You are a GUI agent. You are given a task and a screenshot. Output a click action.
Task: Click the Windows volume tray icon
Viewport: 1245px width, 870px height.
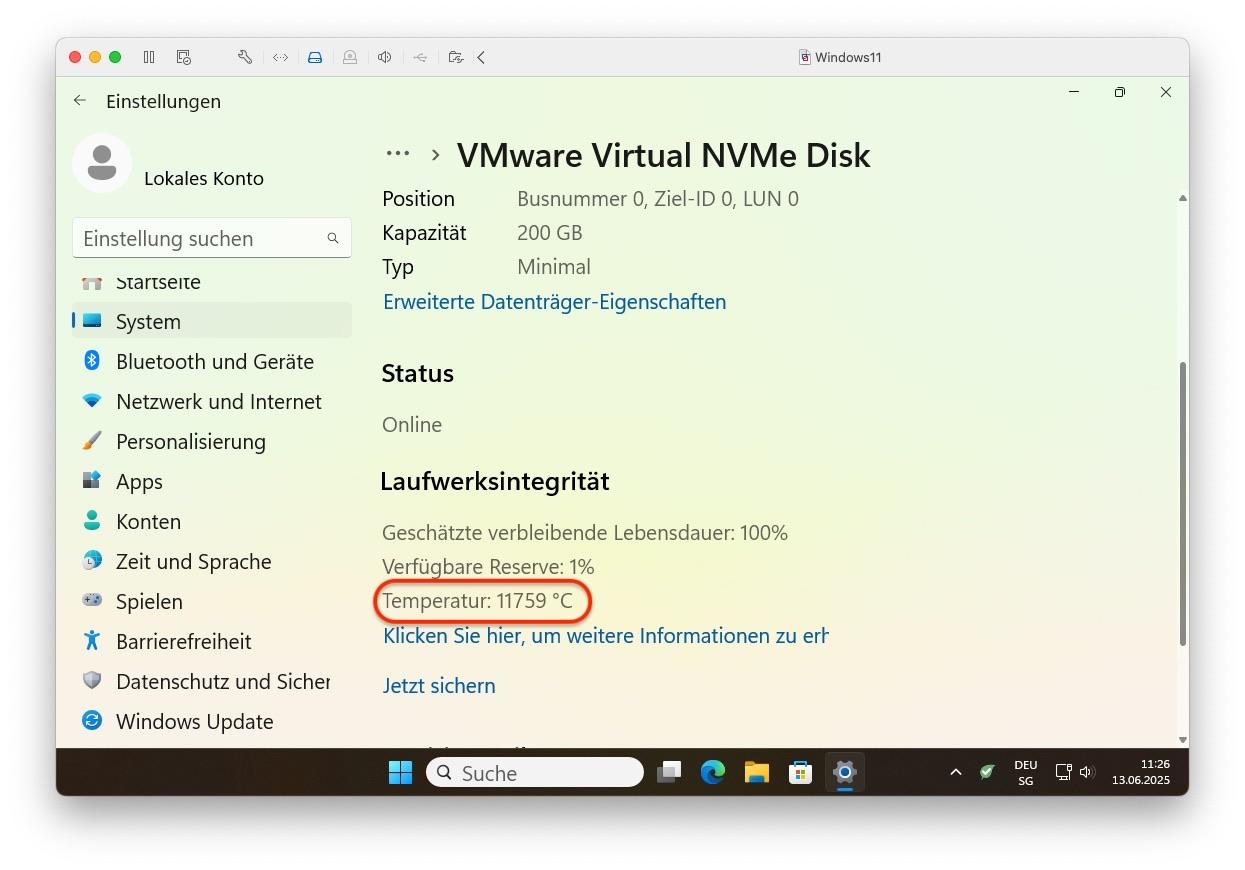coord(1087,772)
